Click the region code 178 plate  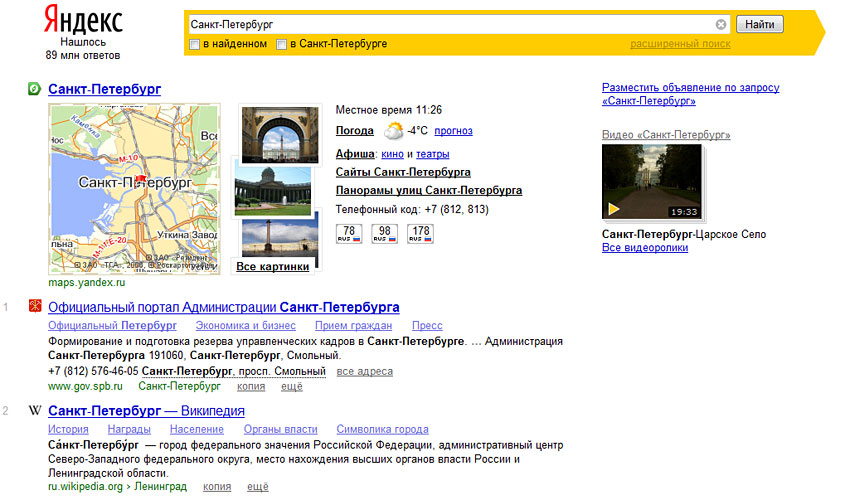420,234
